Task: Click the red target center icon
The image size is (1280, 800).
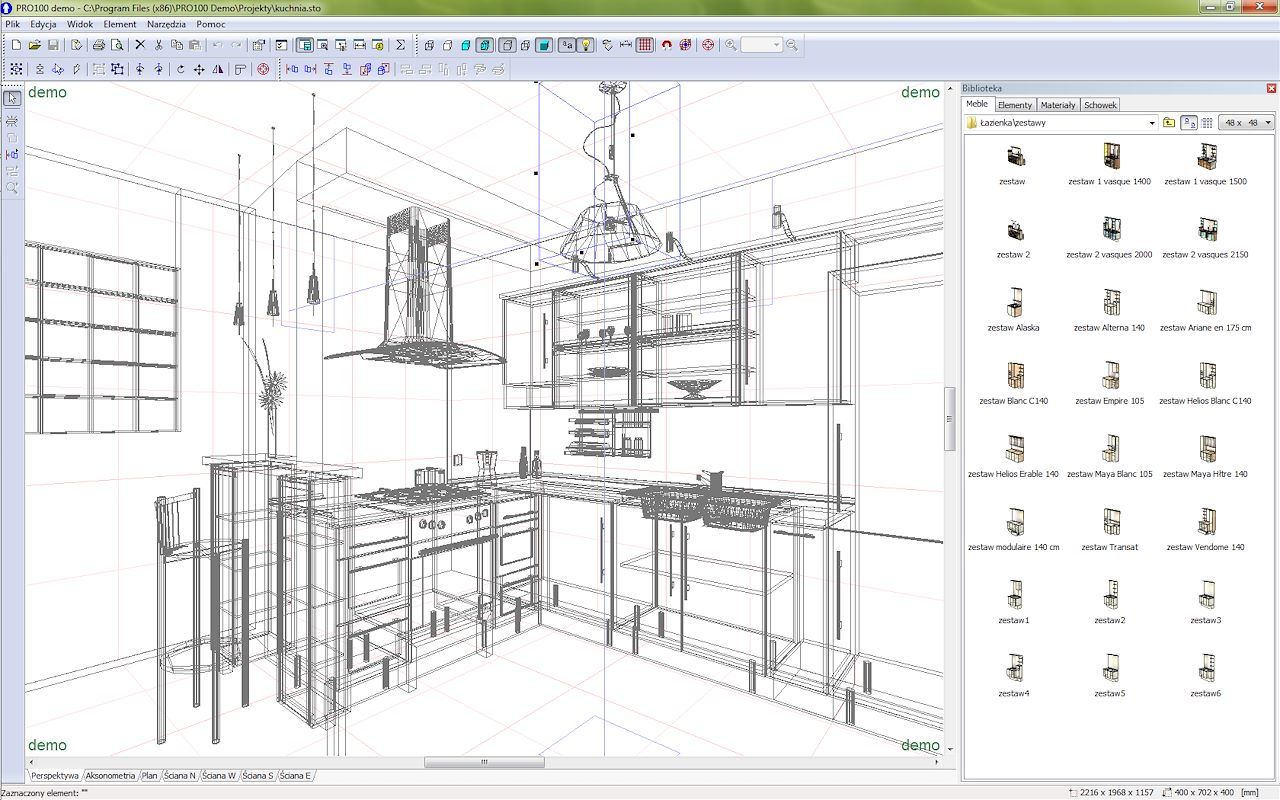Action: pos(708,45)
